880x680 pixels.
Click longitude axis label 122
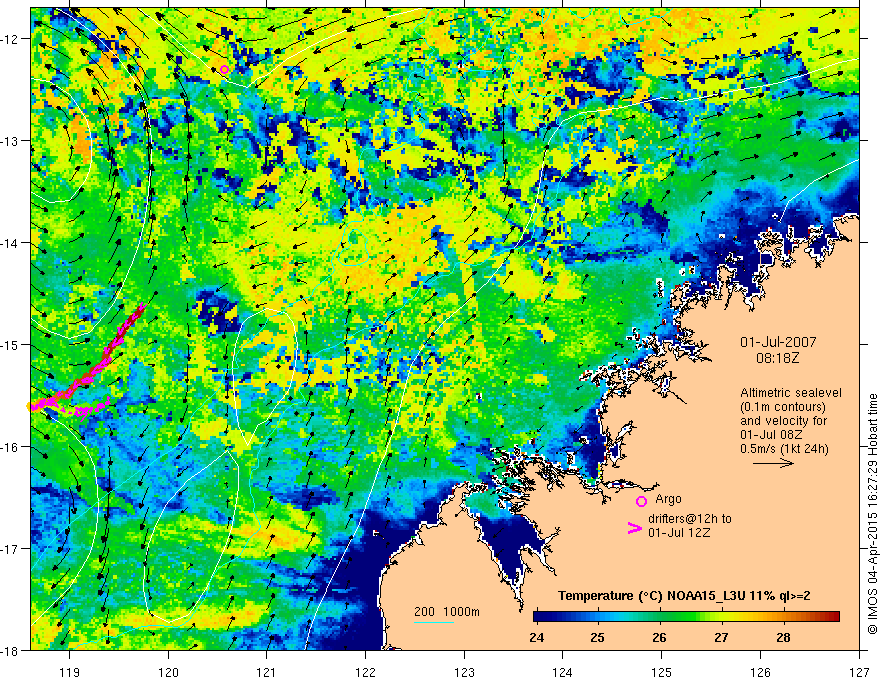365,672
